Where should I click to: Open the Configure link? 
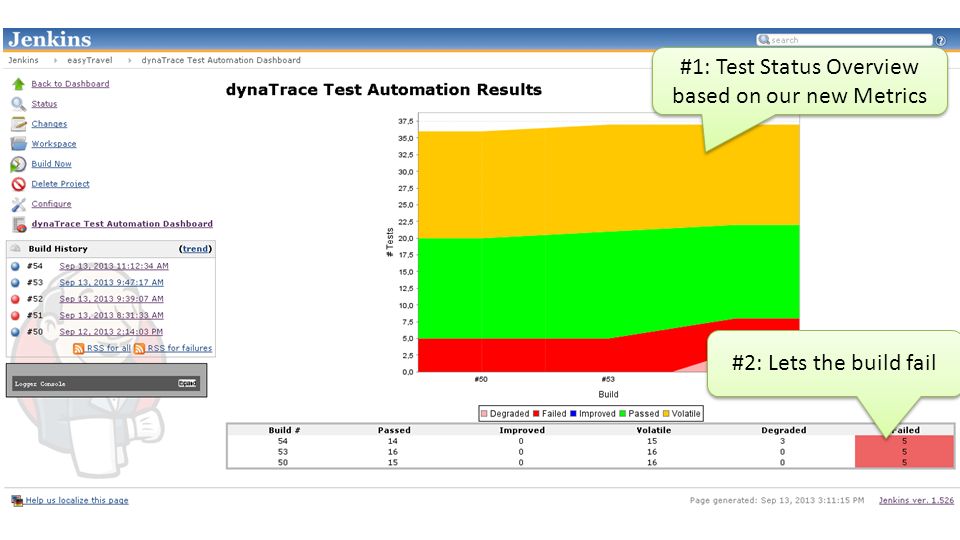[51, 204]
